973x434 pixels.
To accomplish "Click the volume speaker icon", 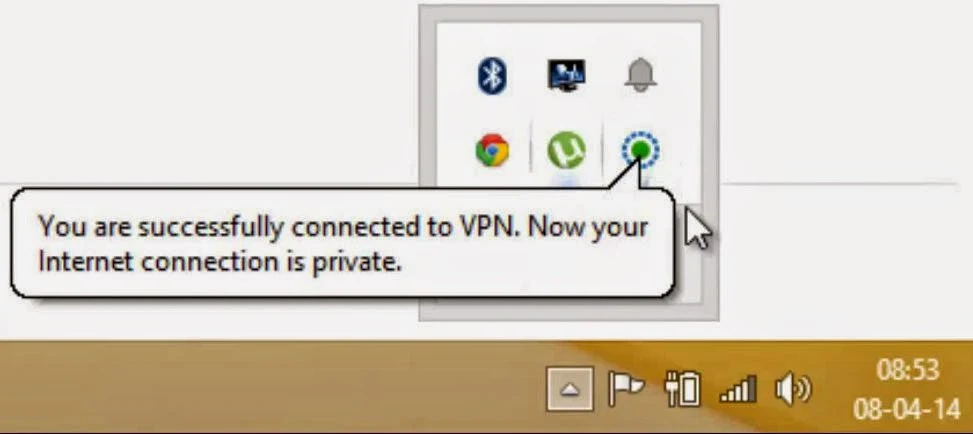I will coord(793,389).
